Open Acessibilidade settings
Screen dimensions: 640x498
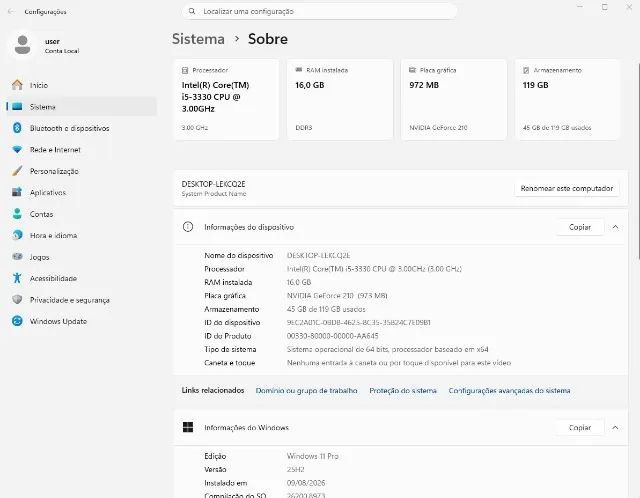click(82, 278)
